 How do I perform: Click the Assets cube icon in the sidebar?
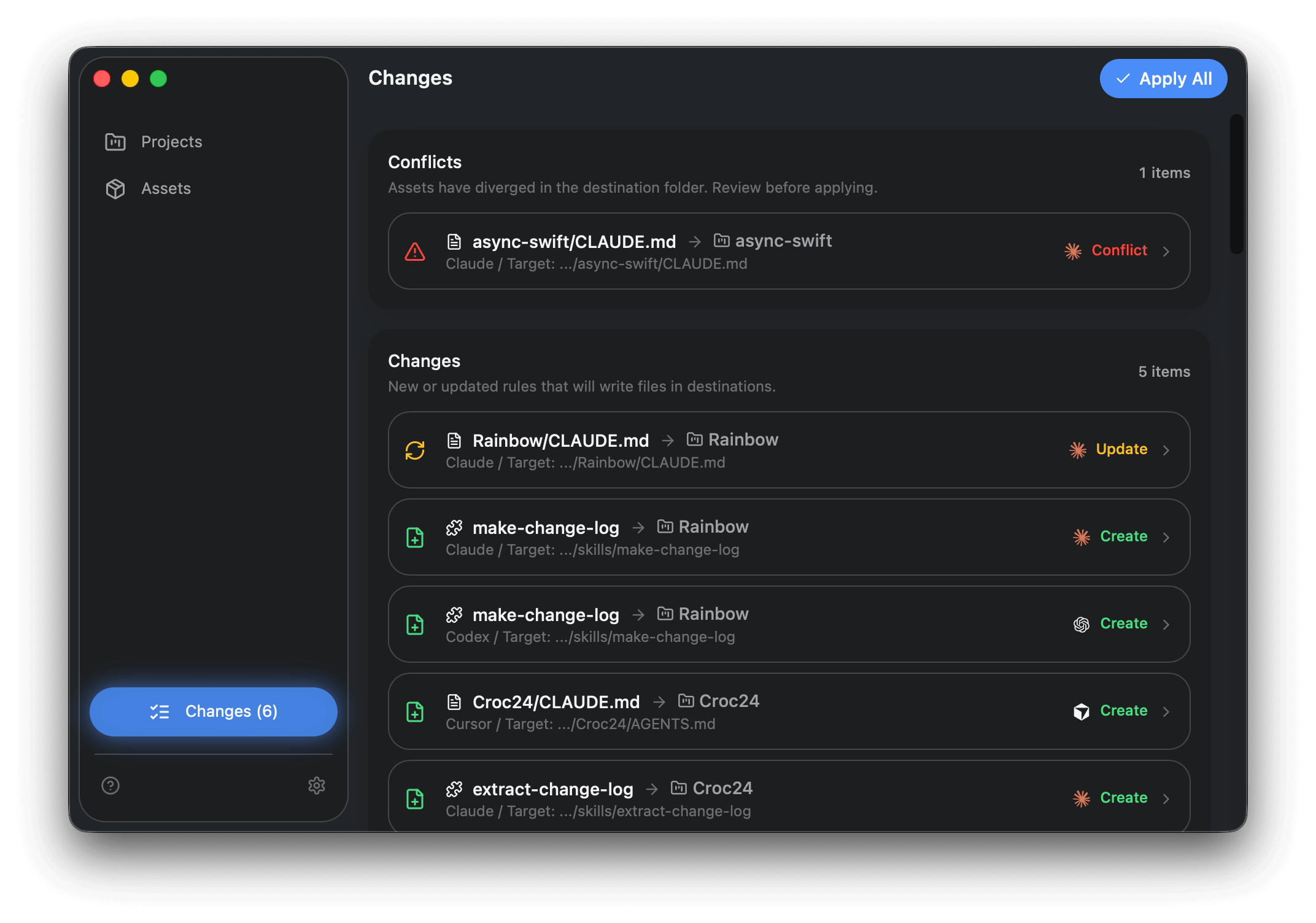coord(115,188)
